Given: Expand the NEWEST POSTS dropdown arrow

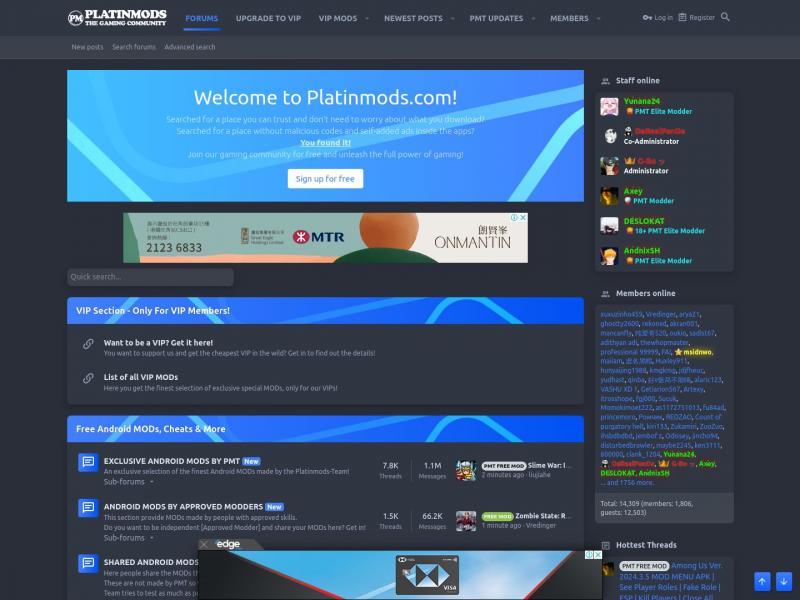Looking at the screenshot, I should click(x=453, y=18).
